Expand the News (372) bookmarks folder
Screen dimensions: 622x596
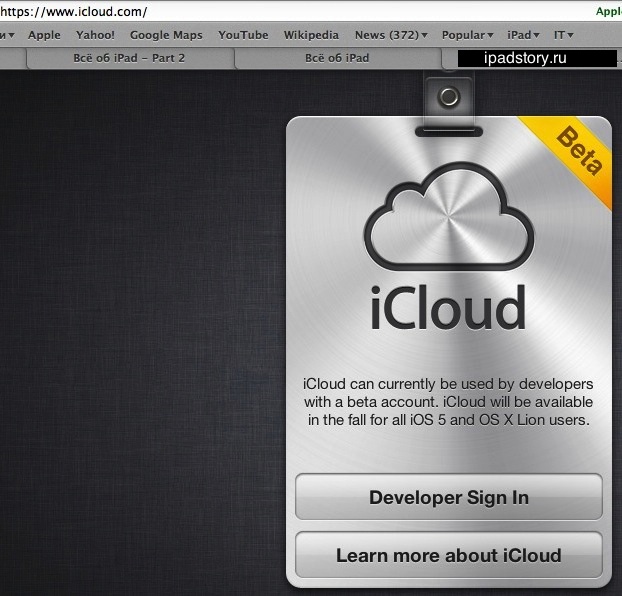pos(390,35)
